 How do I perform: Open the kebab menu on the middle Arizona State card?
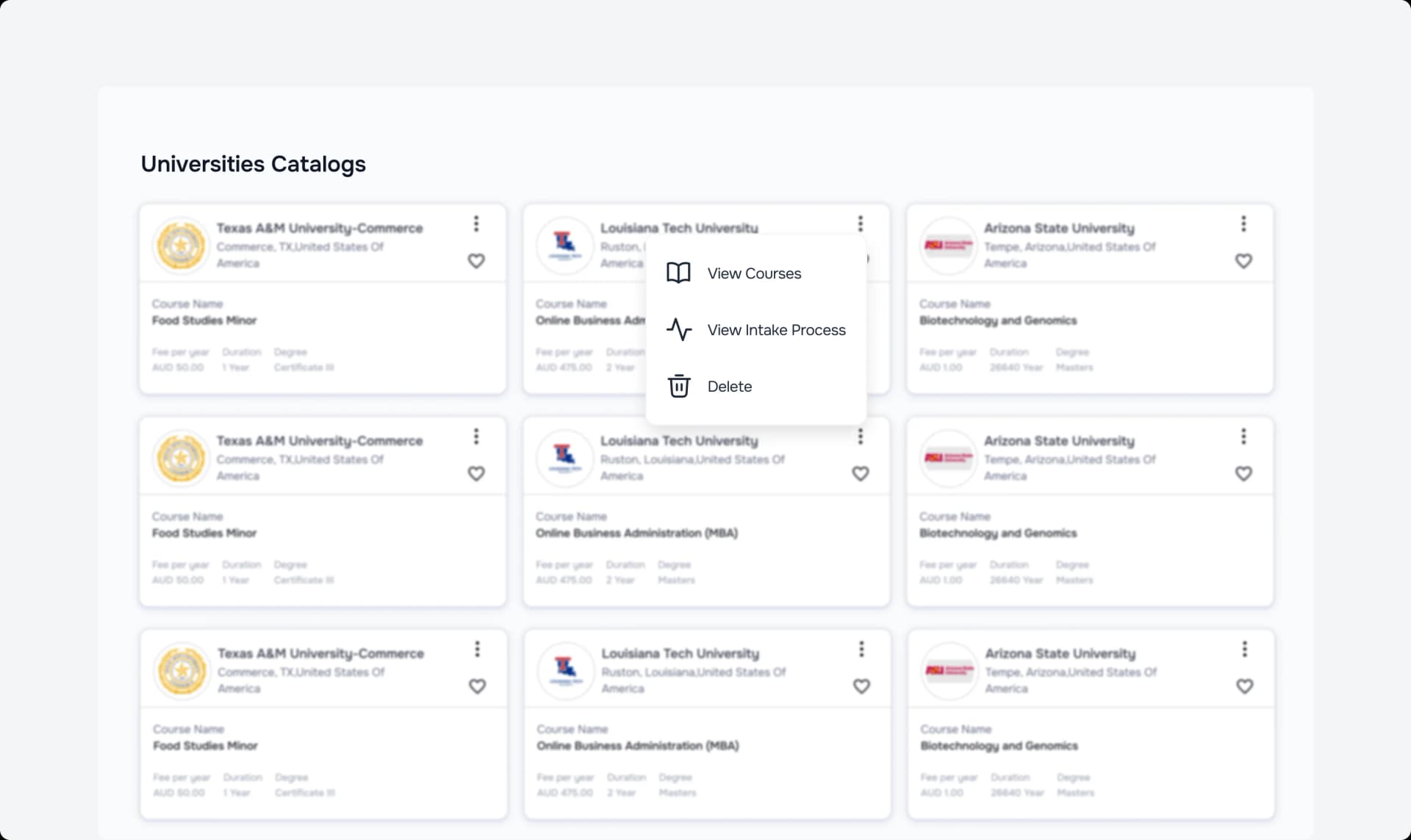[x=1243, y=436]
